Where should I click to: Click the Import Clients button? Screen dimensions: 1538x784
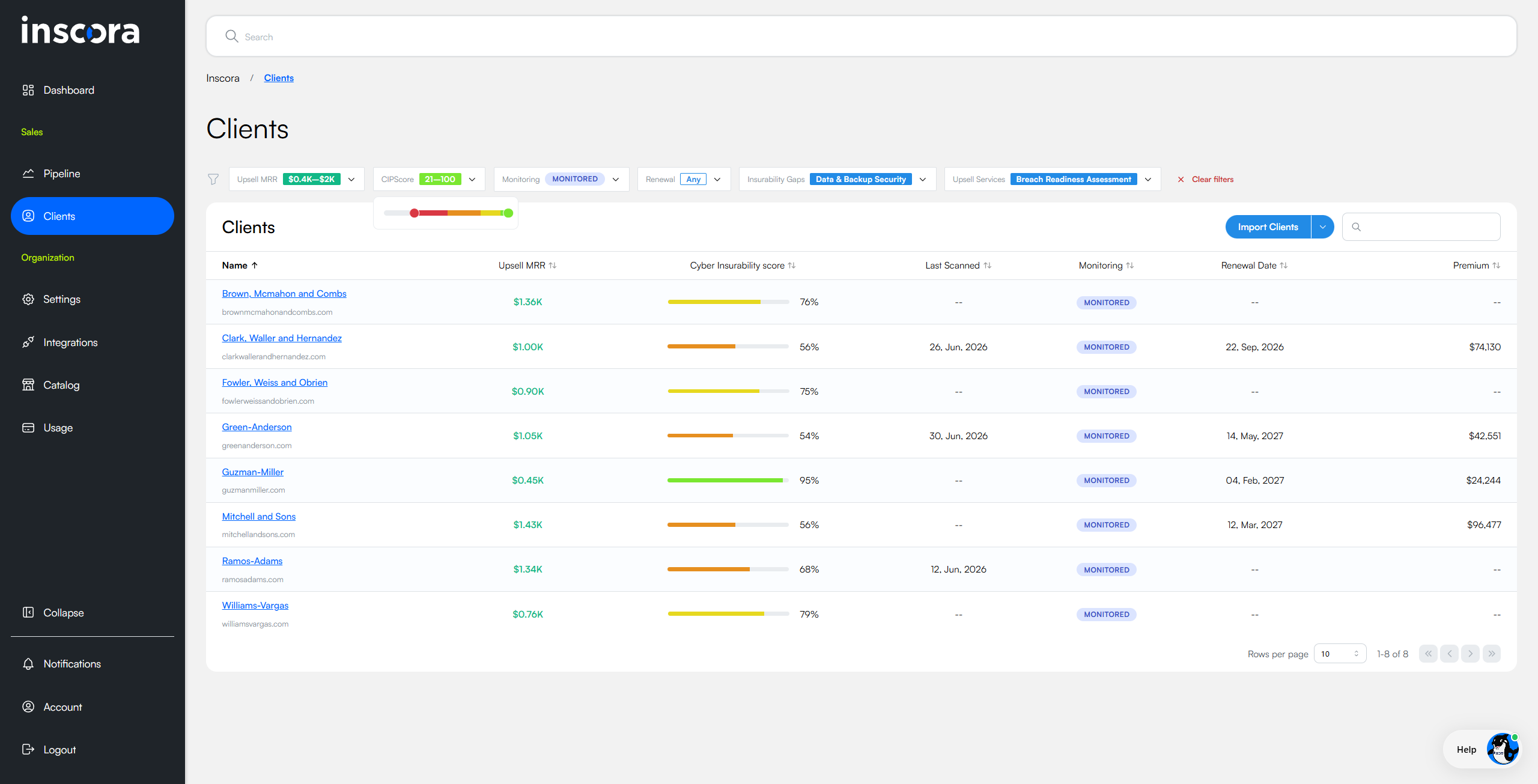(1268, 227)
